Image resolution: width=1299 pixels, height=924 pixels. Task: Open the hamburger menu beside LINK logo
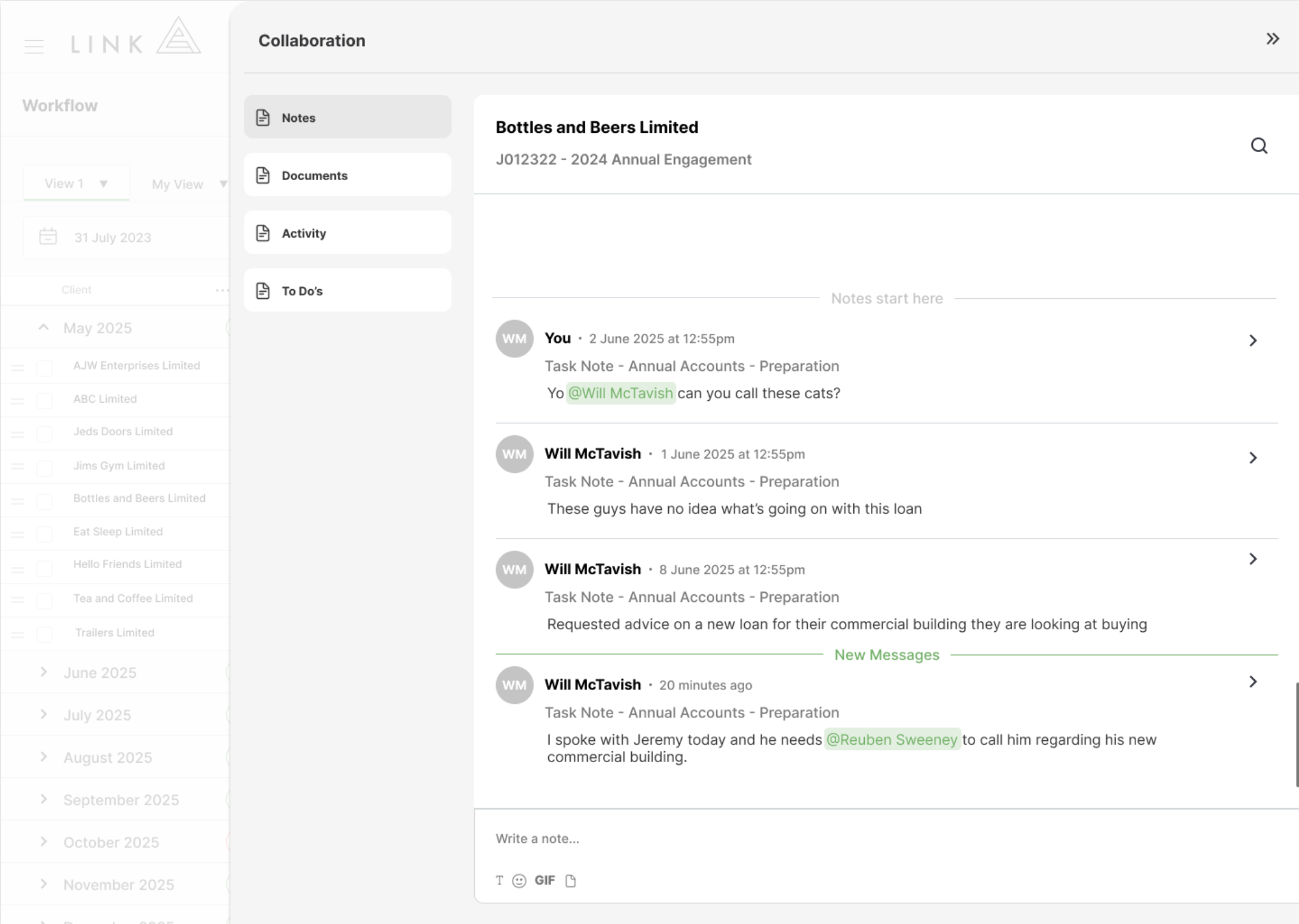coord(34,46)
